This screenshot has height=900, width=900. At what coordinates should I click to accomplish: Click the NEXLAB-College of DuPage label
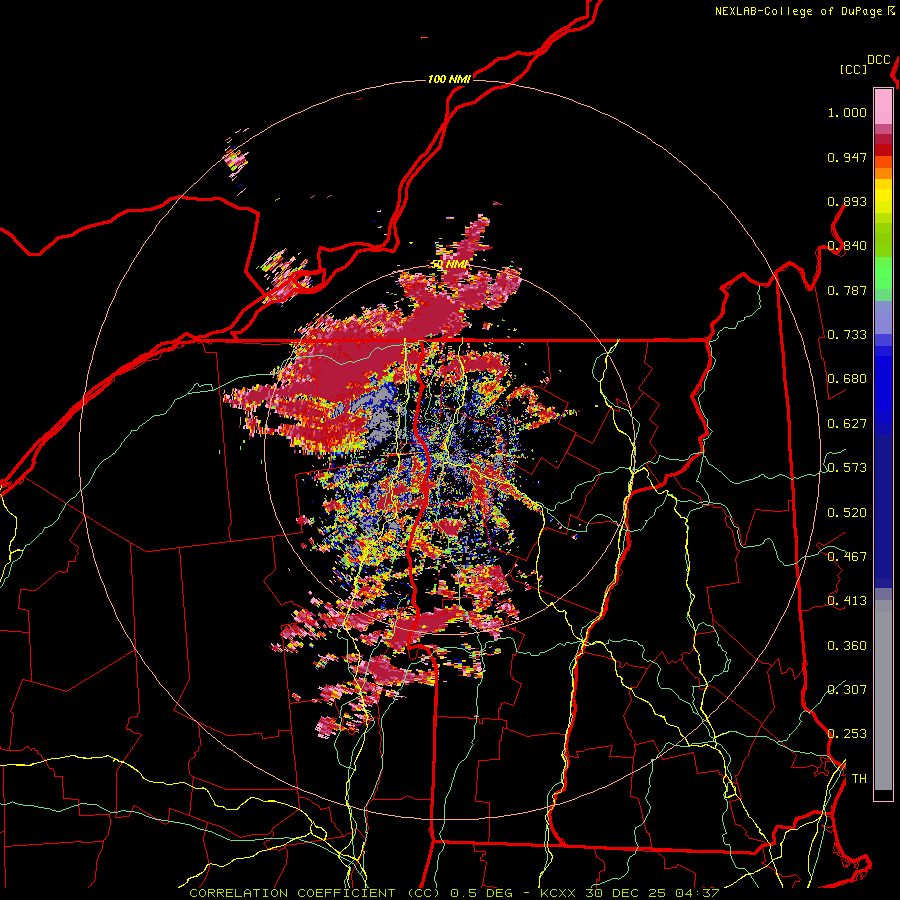[799, 11]
